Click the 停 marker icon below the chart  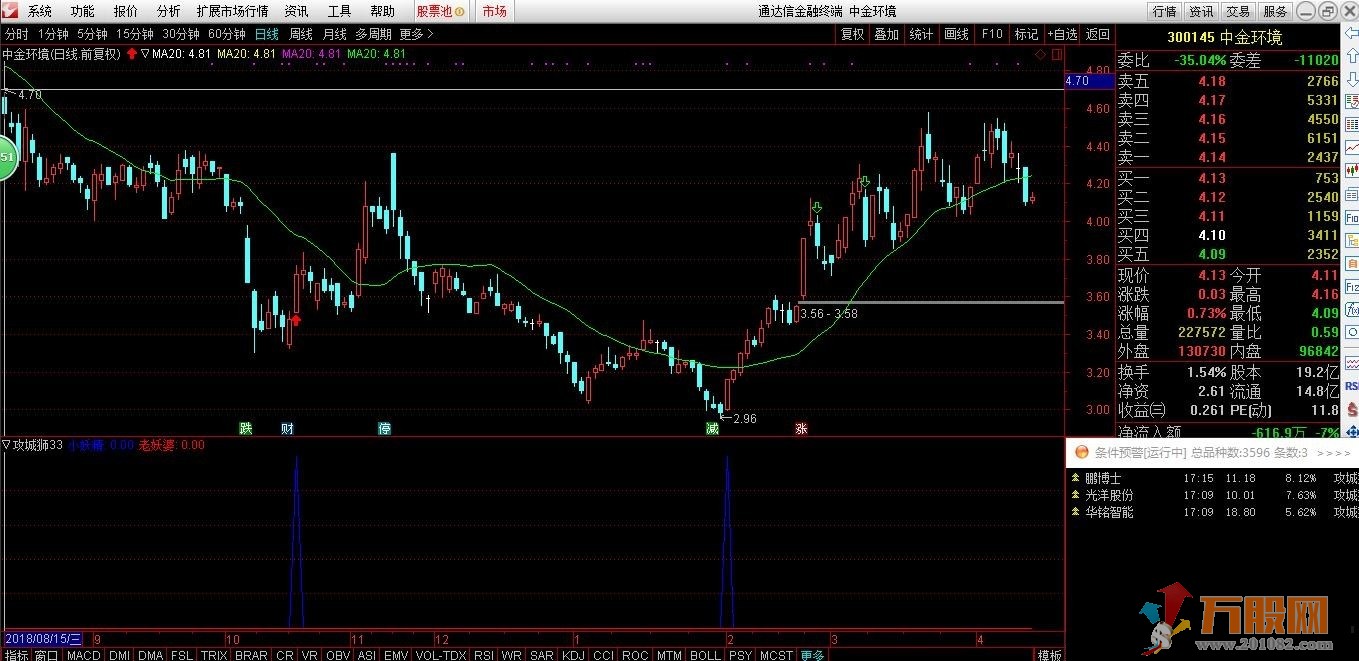(x=385, y=428)
